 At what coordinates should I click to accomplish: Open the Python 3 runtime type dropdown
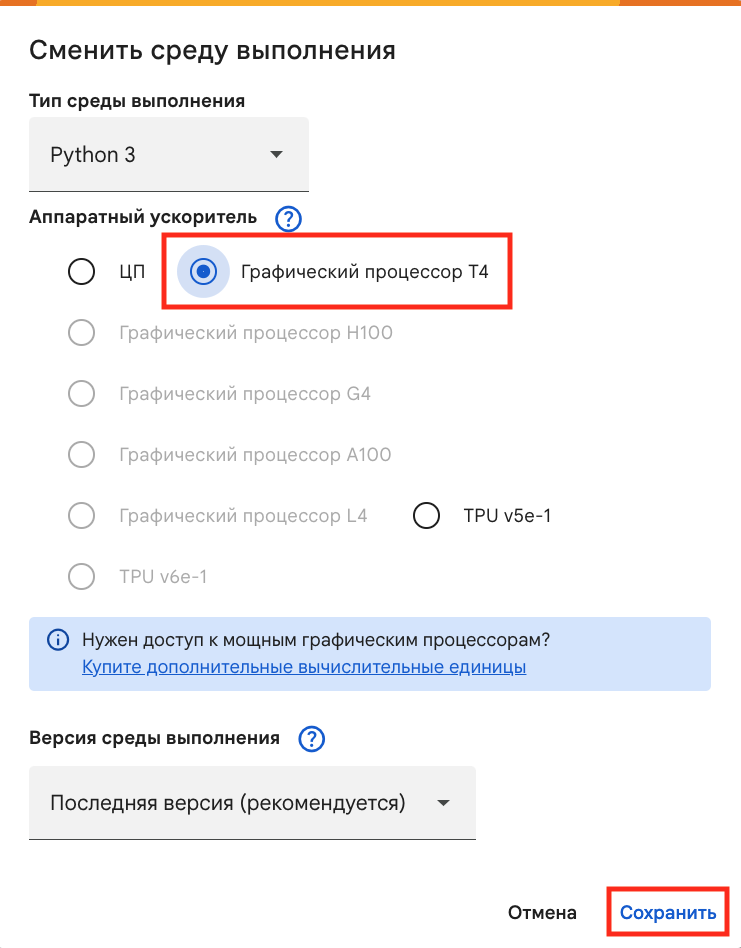click(x=168, y=154)
